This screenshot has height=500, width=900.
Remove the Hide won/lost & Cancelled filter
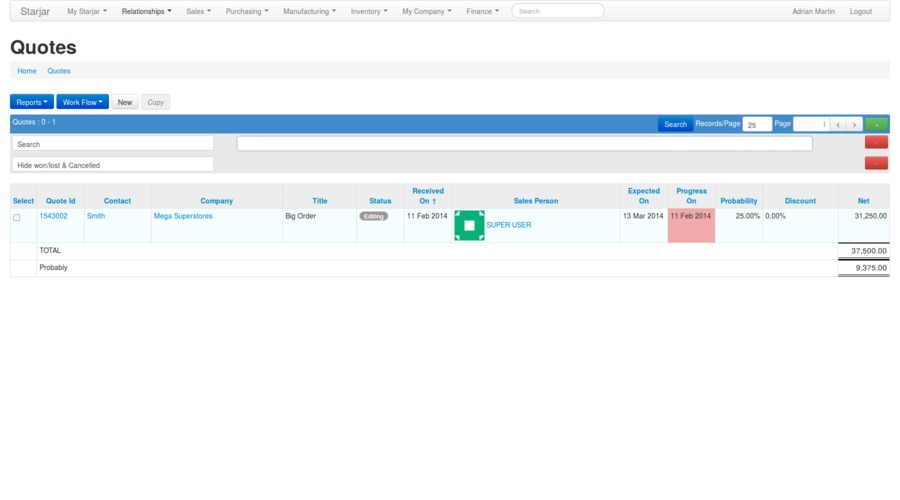[876, 163]
